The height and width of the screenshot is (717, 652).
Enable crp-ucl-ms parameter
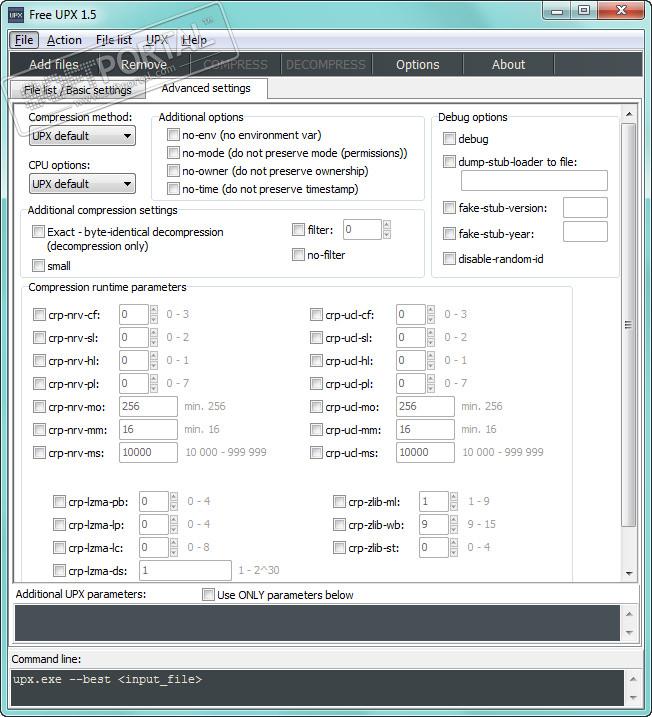click(316, 453)
